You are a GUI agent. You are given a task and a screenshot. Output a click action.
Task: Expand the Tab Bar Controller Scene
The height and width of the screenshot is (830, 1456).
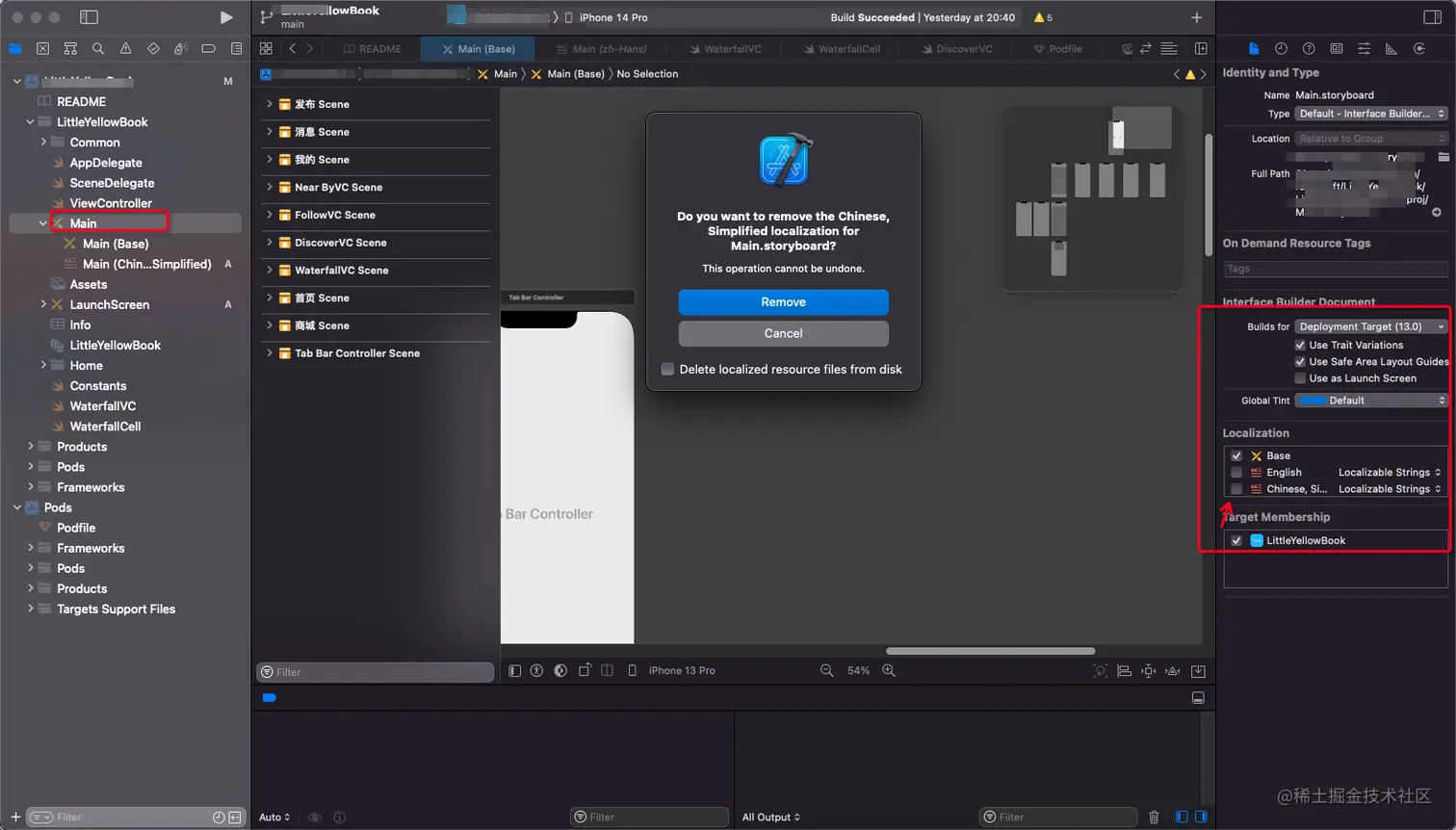270,353
